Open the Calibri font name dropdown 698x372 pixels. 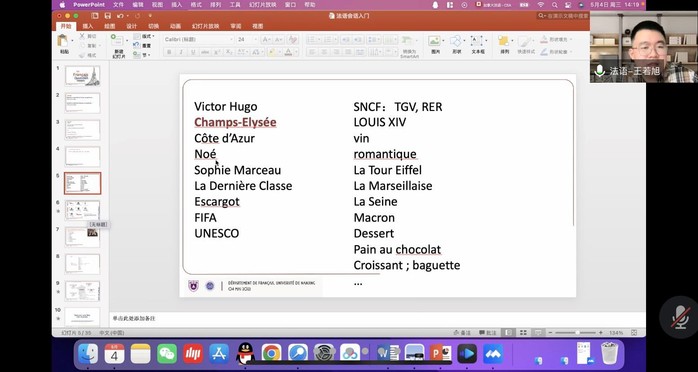[199, 40]
